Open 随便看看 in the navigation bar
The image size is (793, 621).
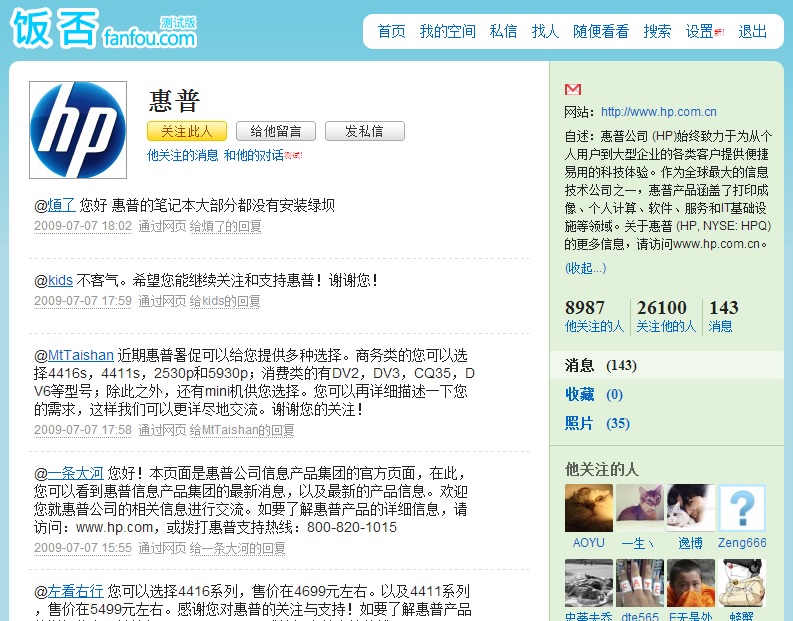pyautogui.click(x=601, y=31)
